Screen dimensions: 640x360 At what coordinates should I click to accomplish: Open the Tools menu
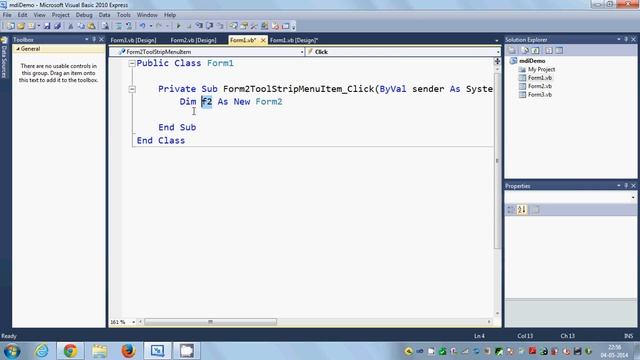[x=124, y=15]
